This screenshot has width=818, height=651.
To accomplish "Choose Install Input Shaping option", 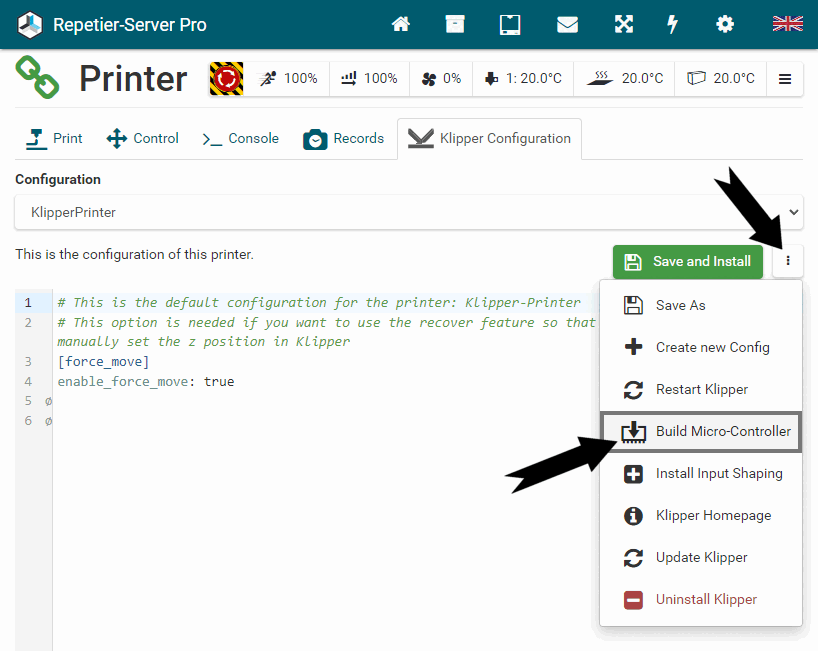I will click(x=701, y=473).
